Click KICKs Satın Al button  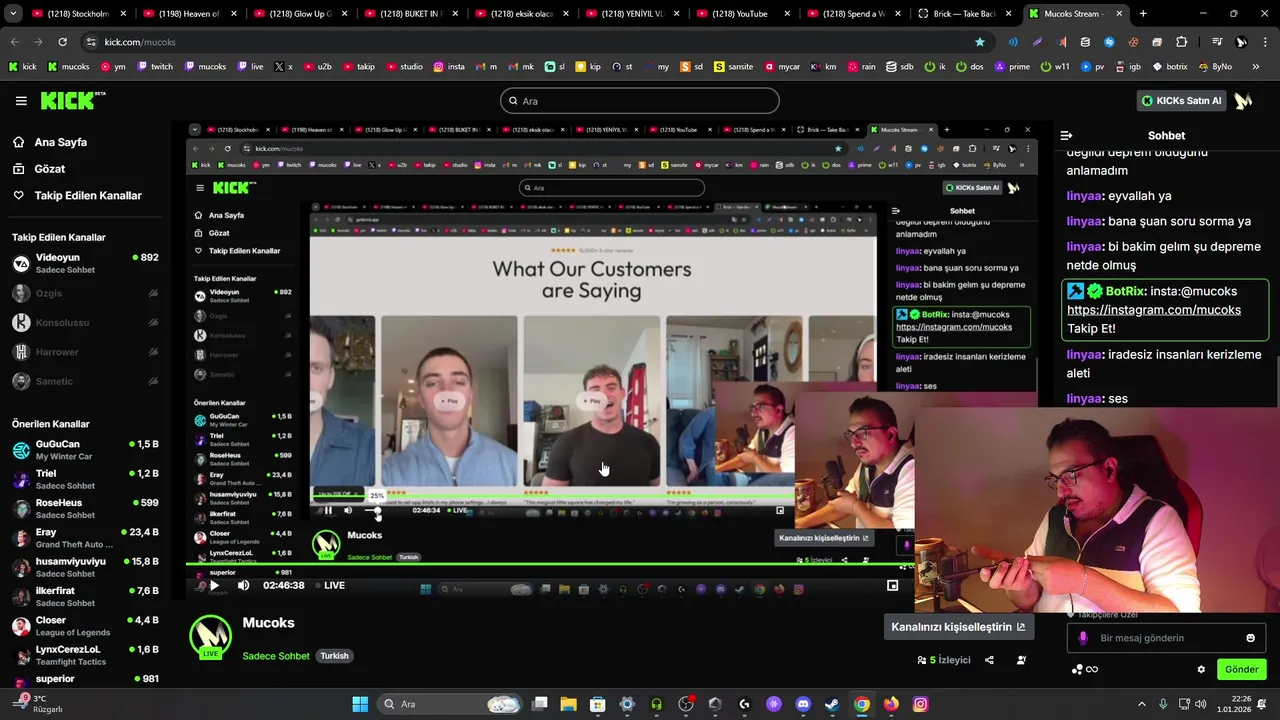[1181, 101]
